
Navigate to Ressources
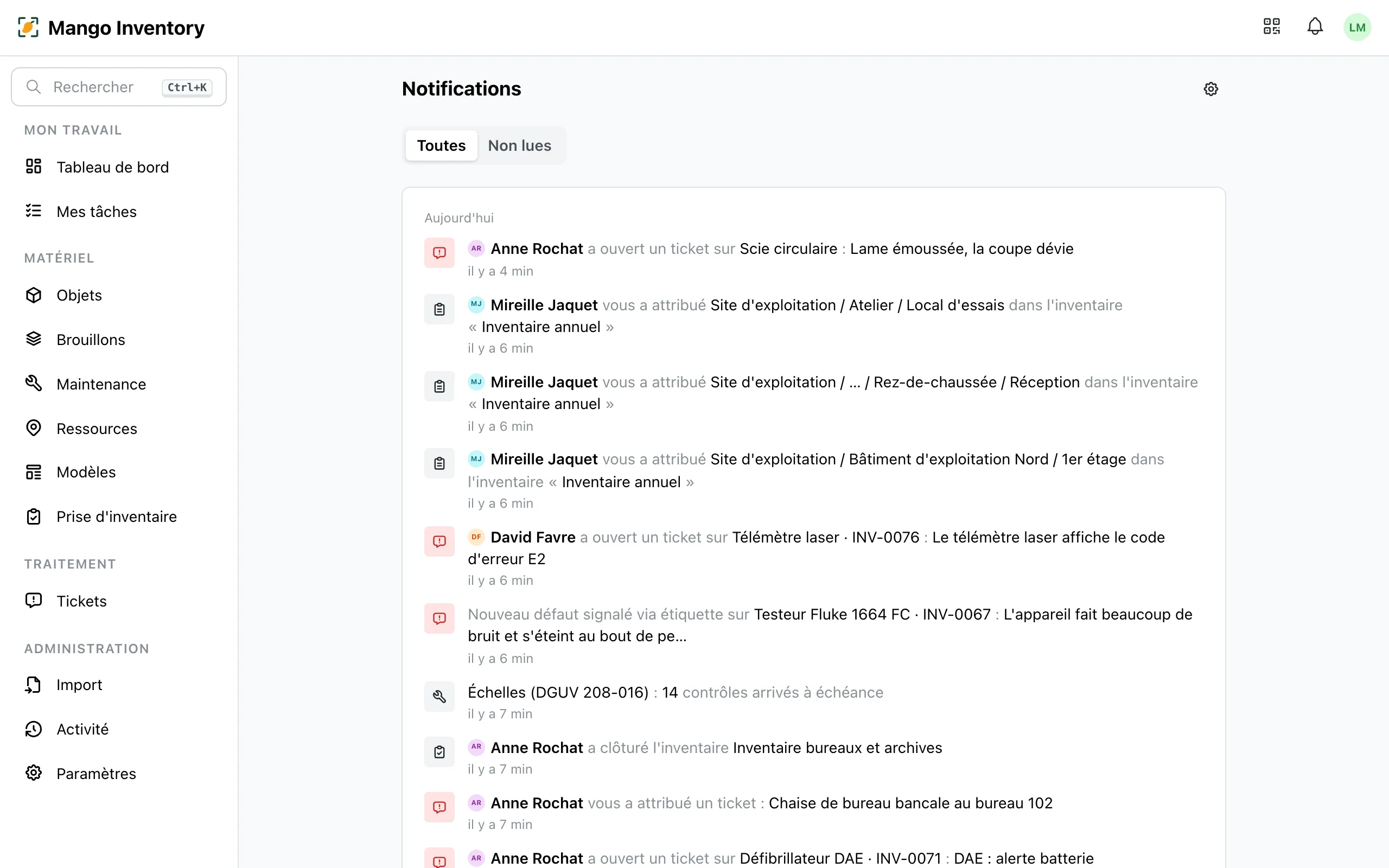coord(119,429)
